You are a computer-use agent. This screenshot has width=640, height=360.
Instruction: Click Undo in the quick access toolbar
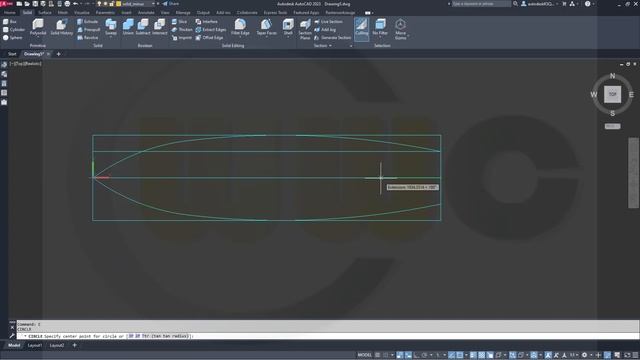point(76,4)
